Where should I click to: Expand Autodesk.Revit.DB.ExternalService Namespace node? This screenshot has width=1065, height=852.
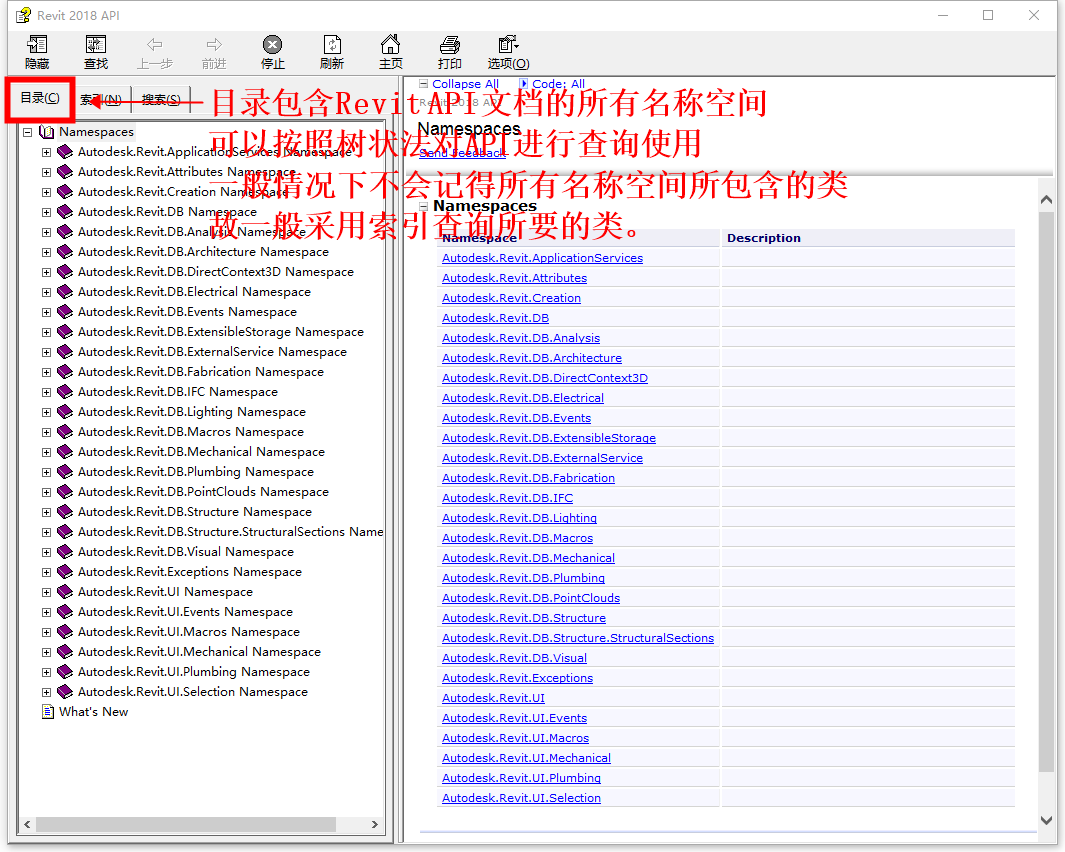(46, 352)
